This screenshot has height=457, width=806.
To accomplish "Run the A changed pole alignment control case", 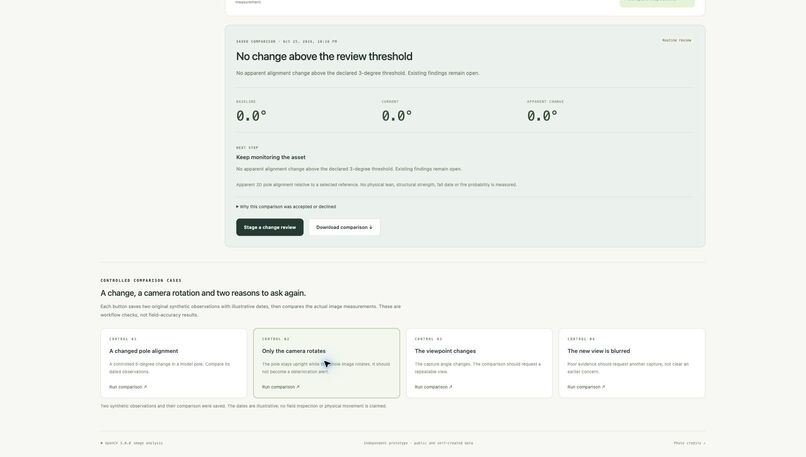I will point(174,363).
